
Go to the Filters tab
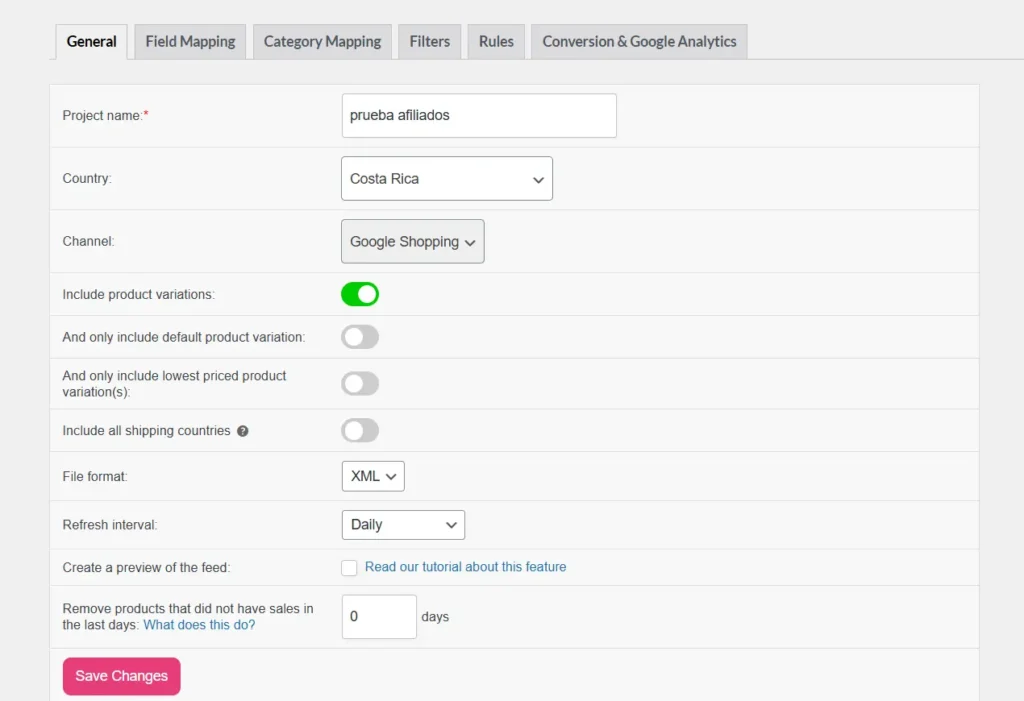click(x=429, y=42)
